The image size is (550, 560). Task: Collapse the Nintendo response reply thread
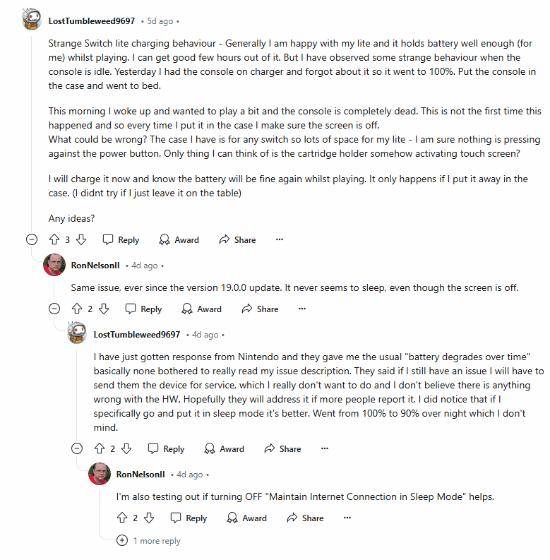click(x=77, y=449)
